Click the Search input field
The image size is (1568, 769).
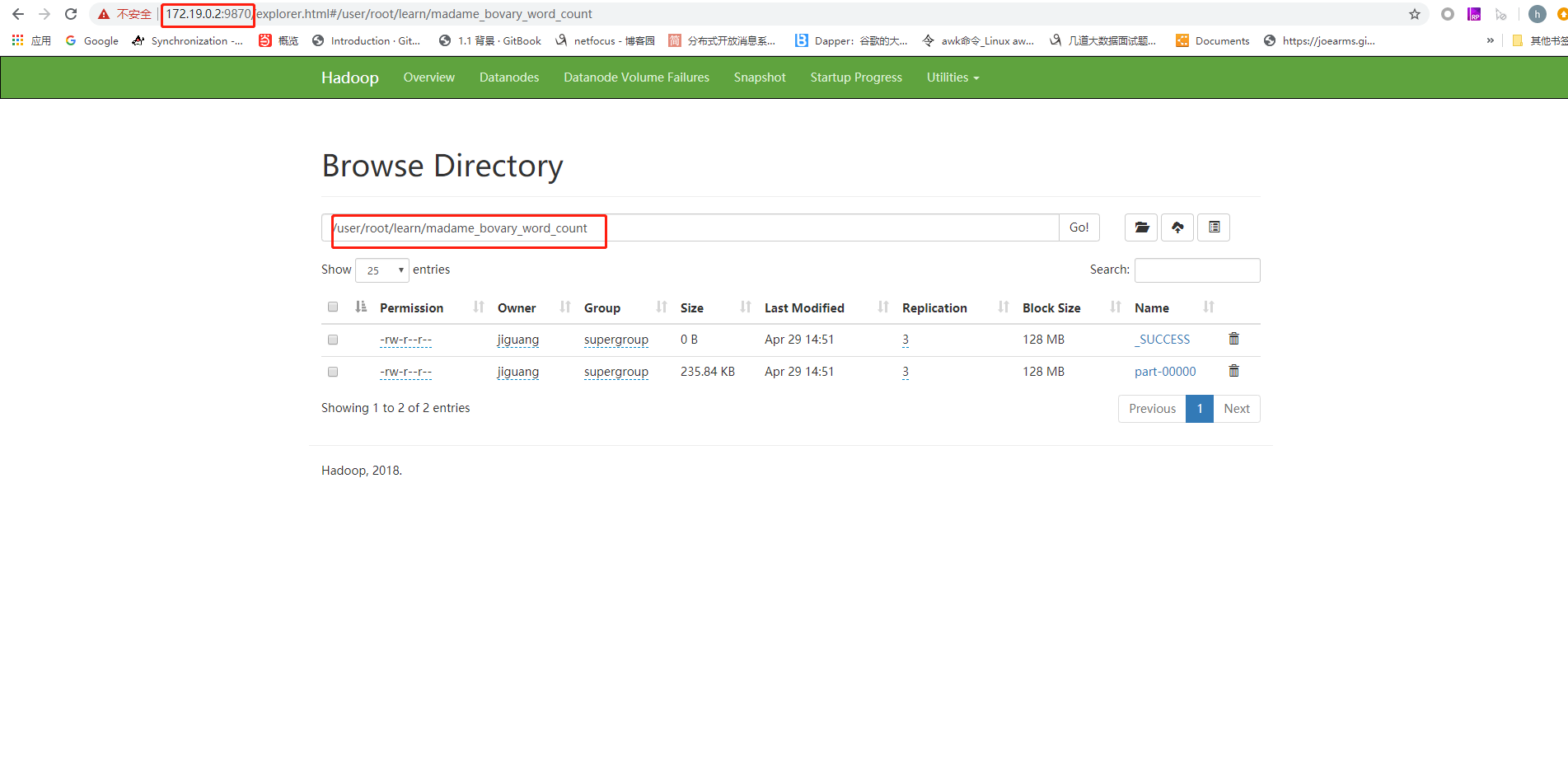click(1197, 270)
